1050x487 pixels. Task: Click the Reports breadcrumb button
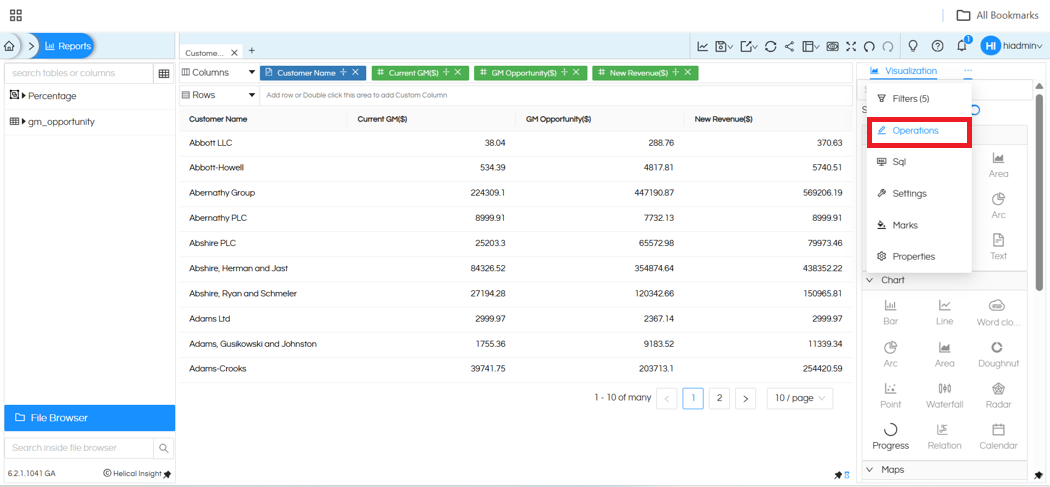(x=69, y=46)
